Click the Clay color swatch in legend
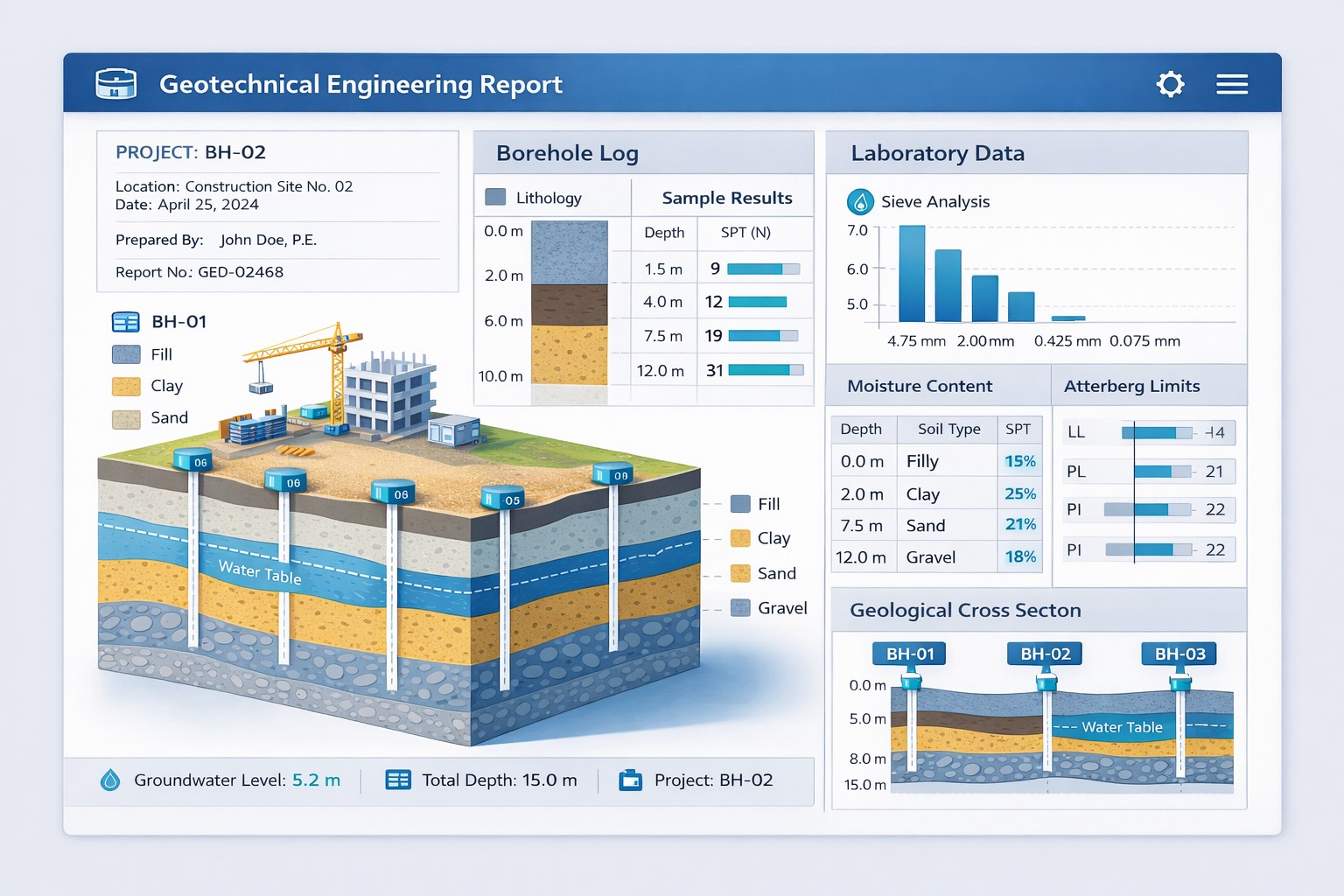The height and width of the screenshot is (896, 1344). point(125,386)
